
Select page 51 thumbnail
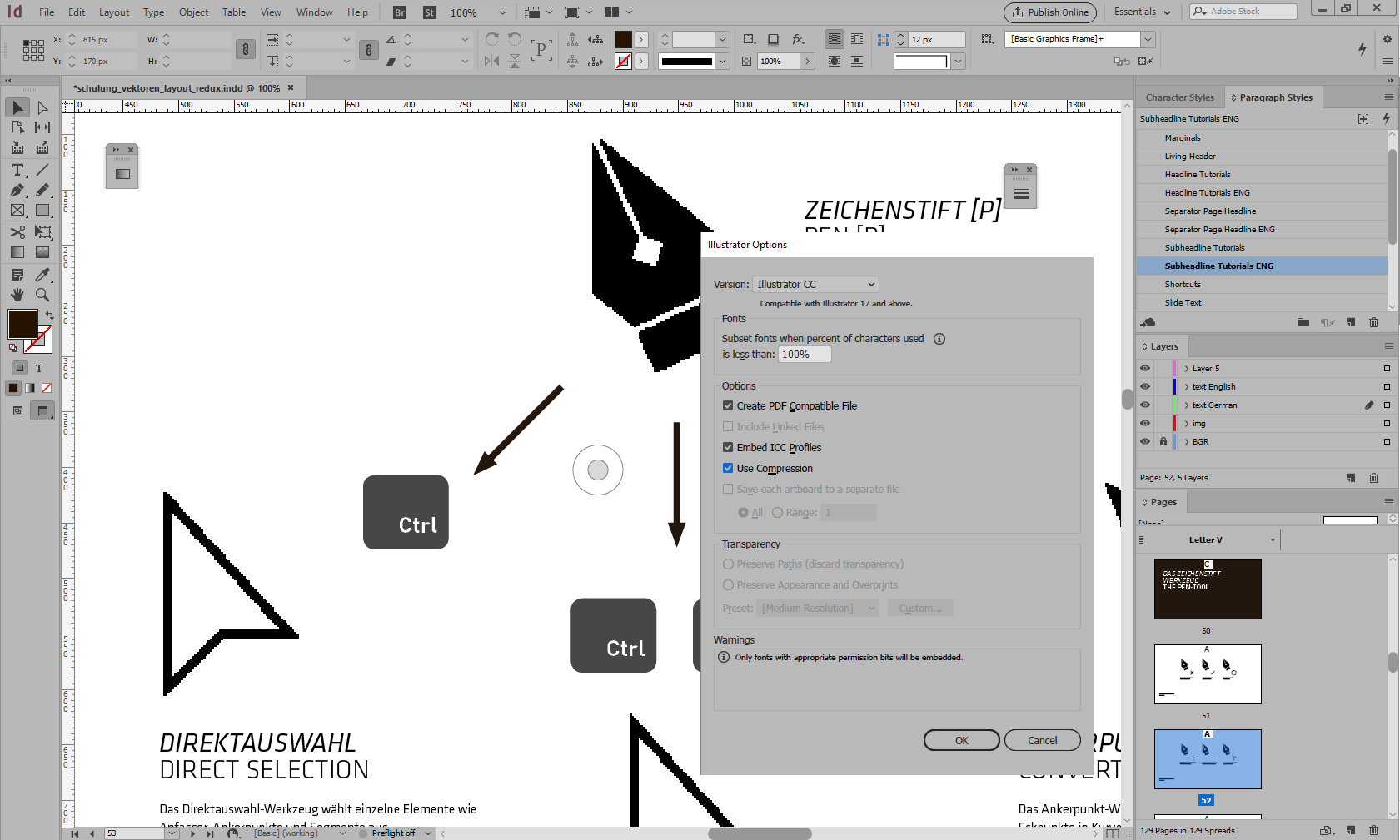1208,674
